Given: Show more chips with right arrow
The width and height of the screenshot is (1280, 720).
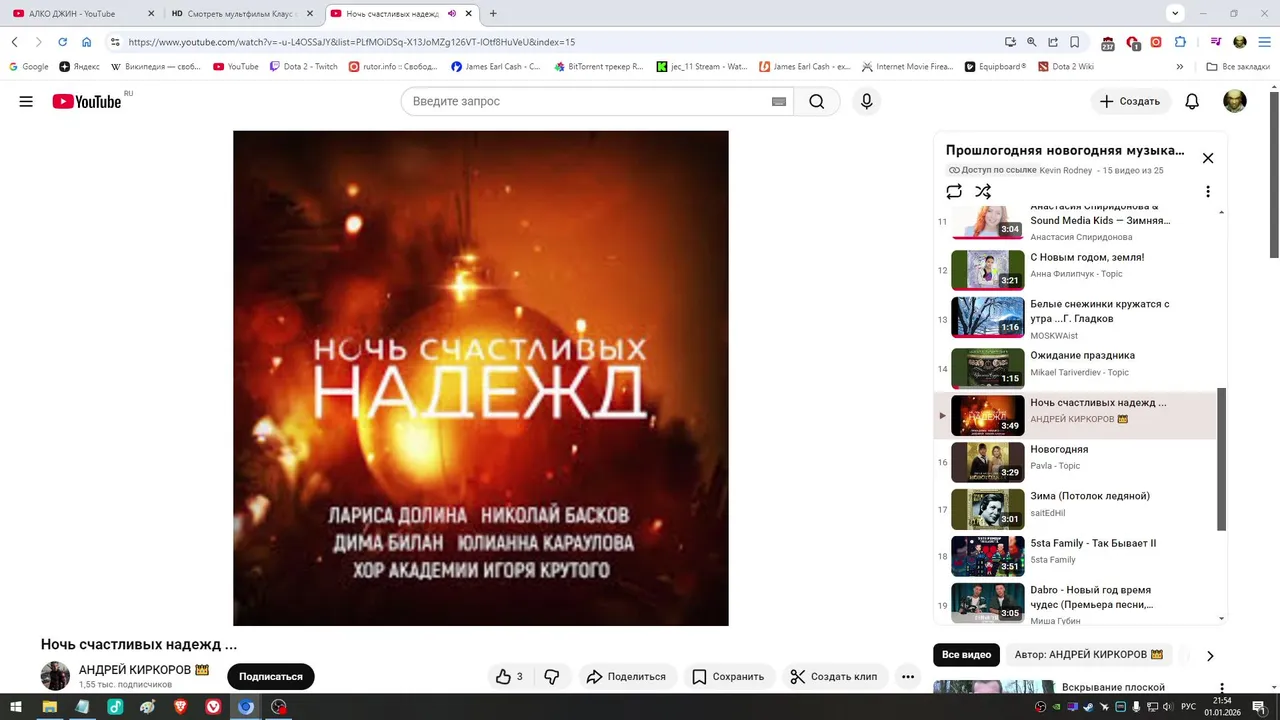Looking at the screenshot, I should tap(1210, 656).
